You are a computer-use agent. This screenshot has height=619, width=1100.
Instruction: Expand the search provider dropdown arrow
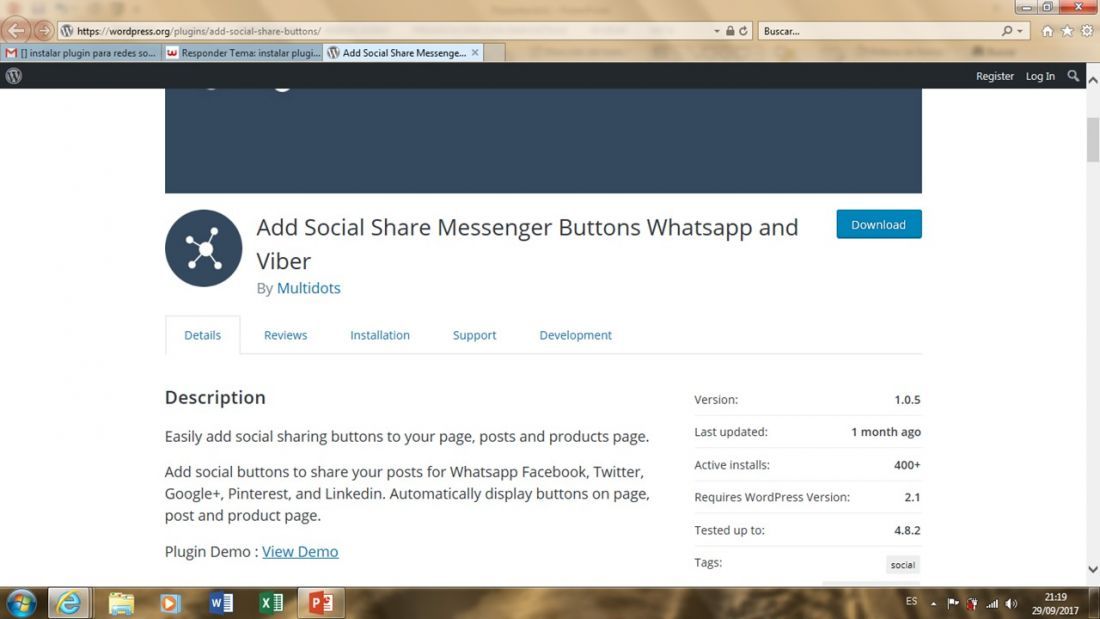[1020, 32]
